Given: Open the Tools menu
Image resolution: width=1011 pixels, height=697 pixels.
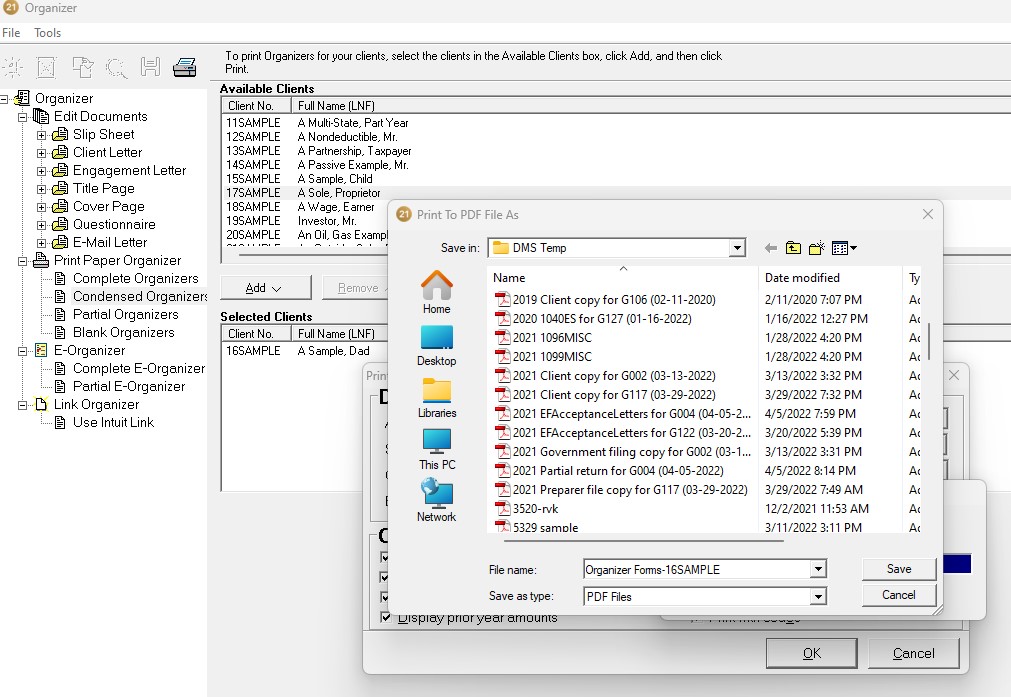Looking at the screenshot, I should (x=46, y=32).
